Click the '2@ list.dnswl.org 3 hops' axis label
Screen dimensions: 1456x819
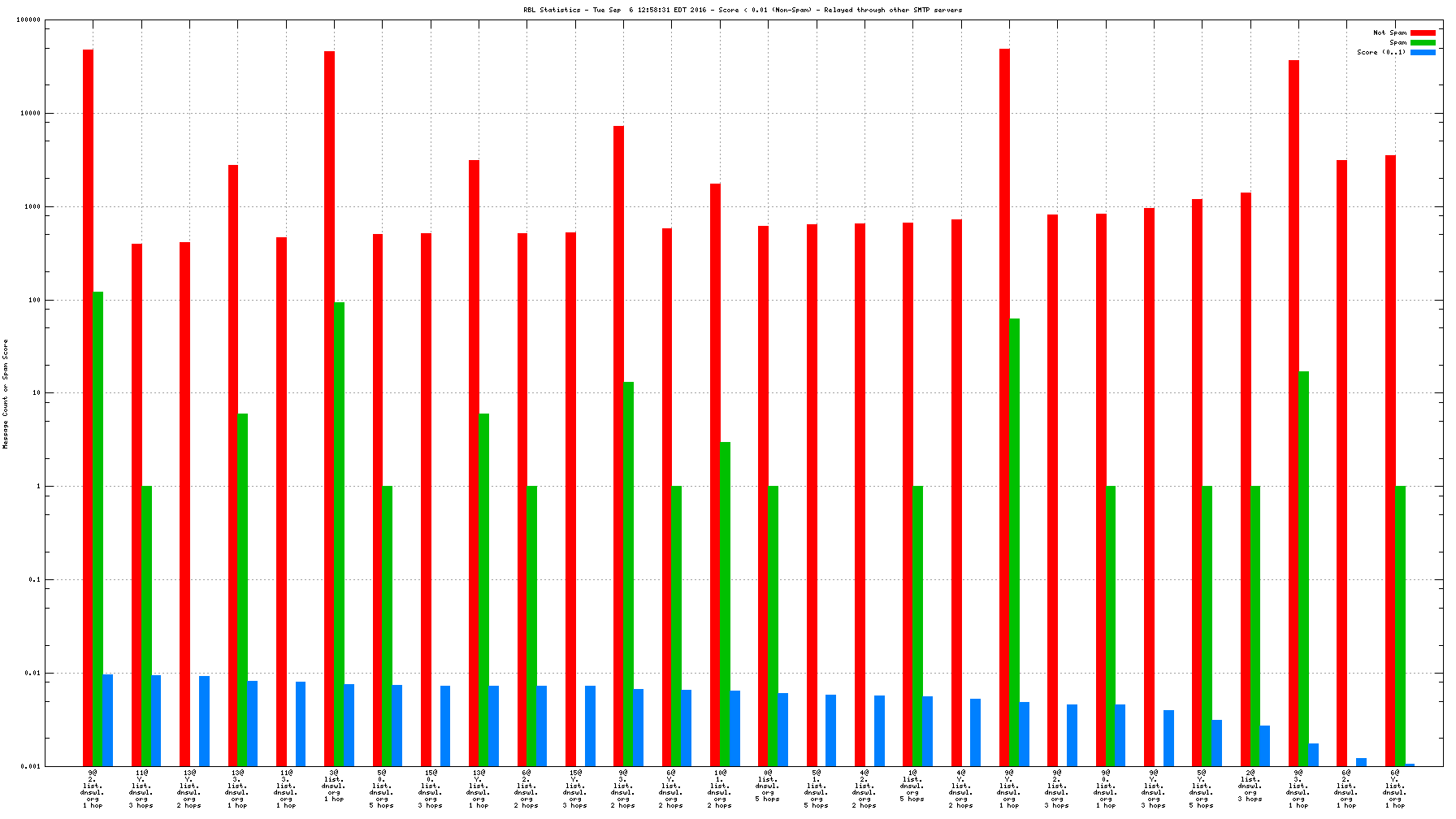(1250, 786)
